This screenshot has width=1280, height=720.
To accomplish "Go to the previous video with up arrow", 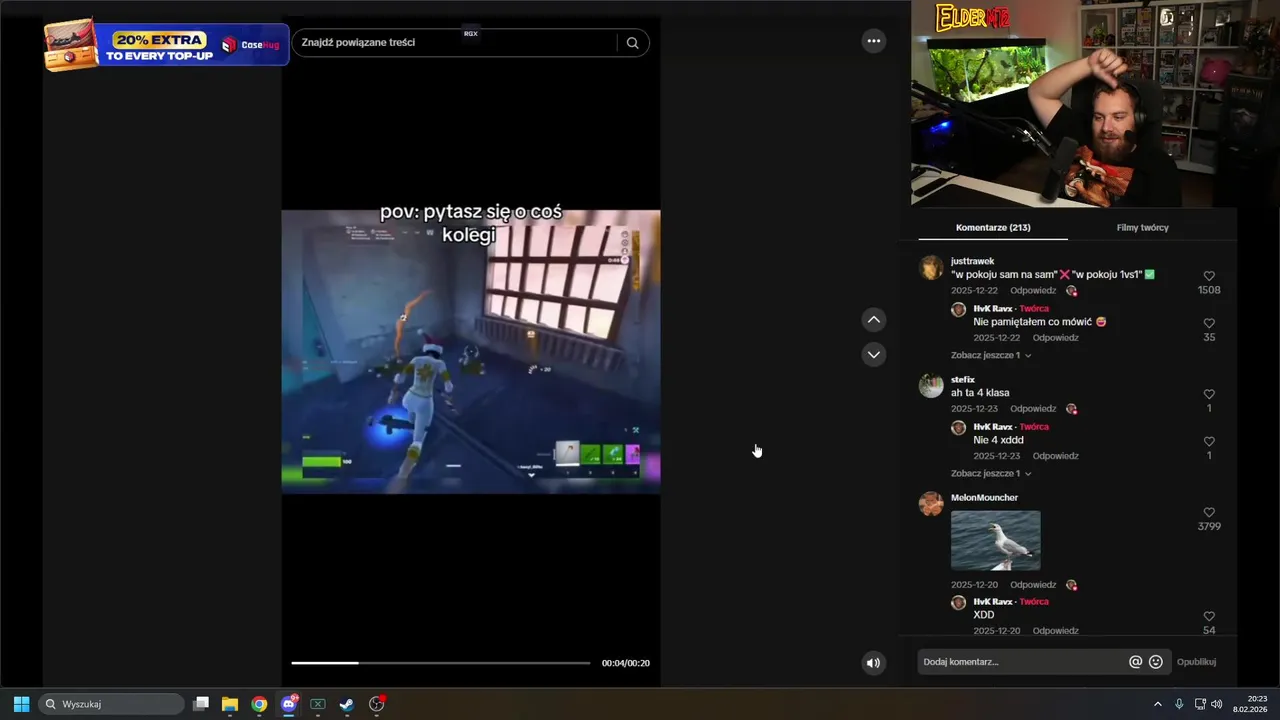I will 874,320.
